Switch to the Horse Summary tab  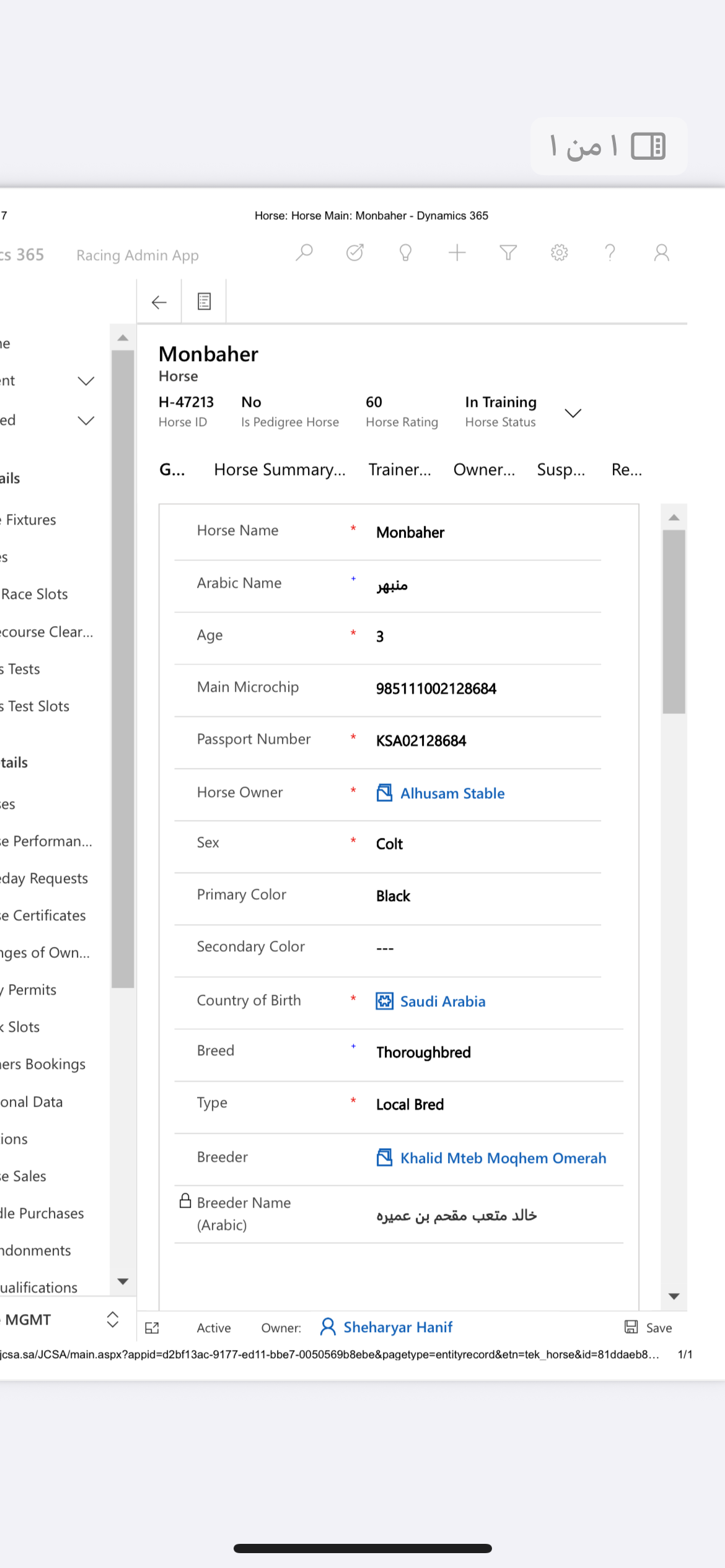coord(279,470)
